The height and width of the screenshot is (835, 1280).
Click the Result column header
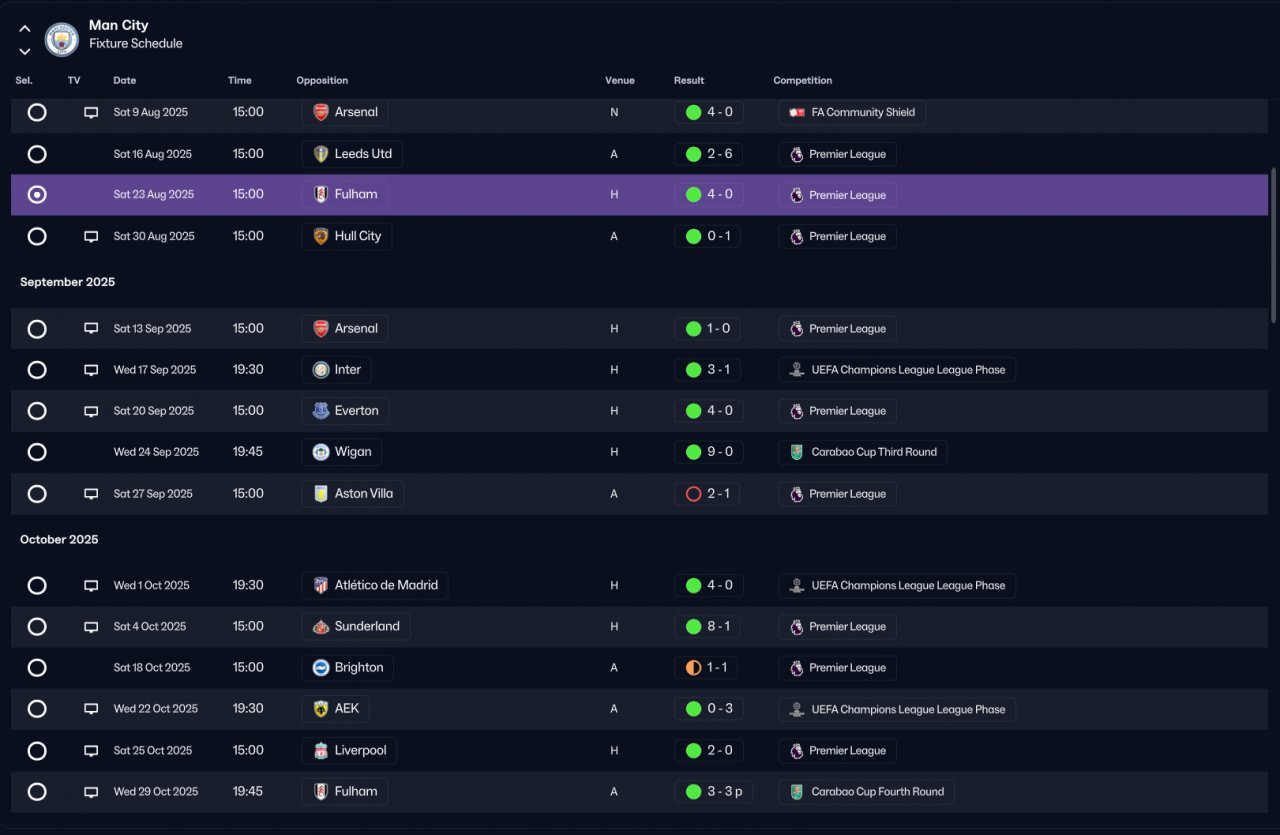689,80
